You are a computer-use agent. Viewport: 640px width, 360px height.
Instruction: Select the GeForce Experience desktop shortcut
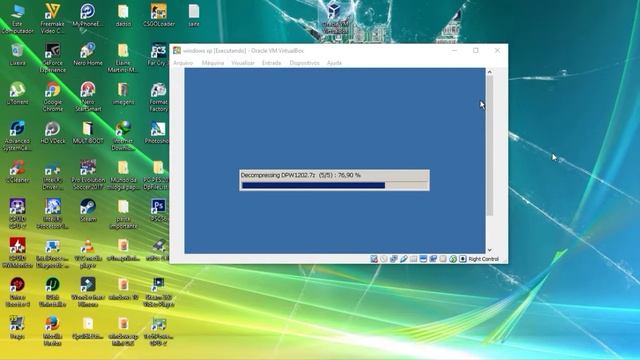[53, 58]
